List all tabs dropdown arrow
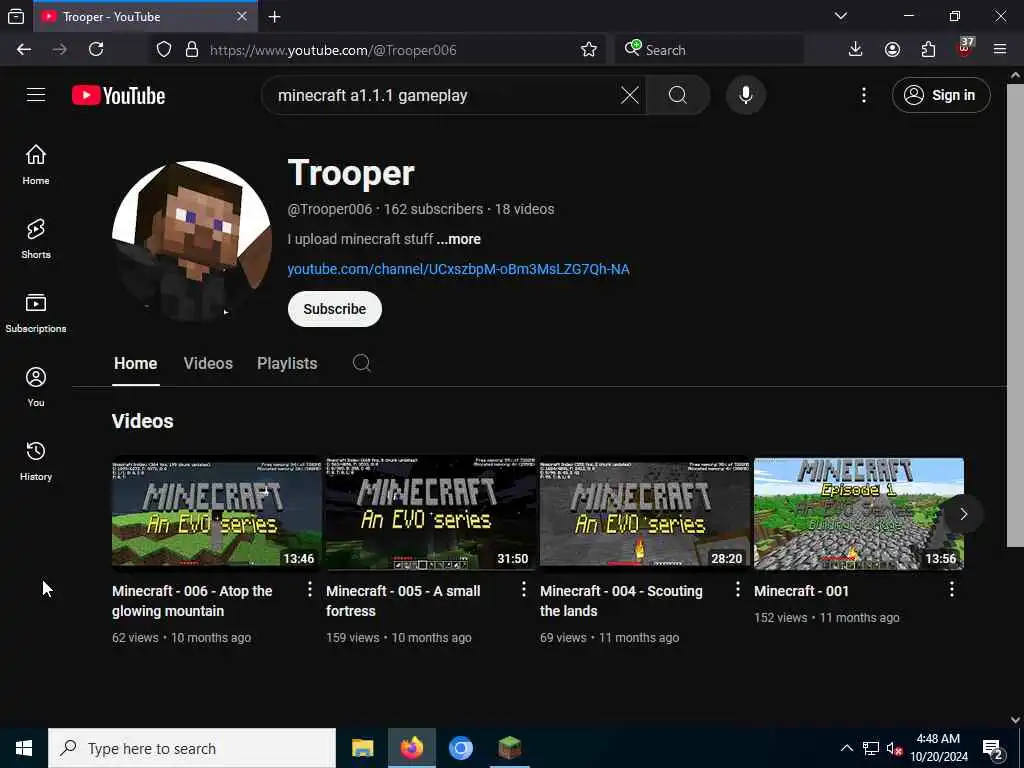The width and height of the screenshot is (1024, 768). click(841, 16)
